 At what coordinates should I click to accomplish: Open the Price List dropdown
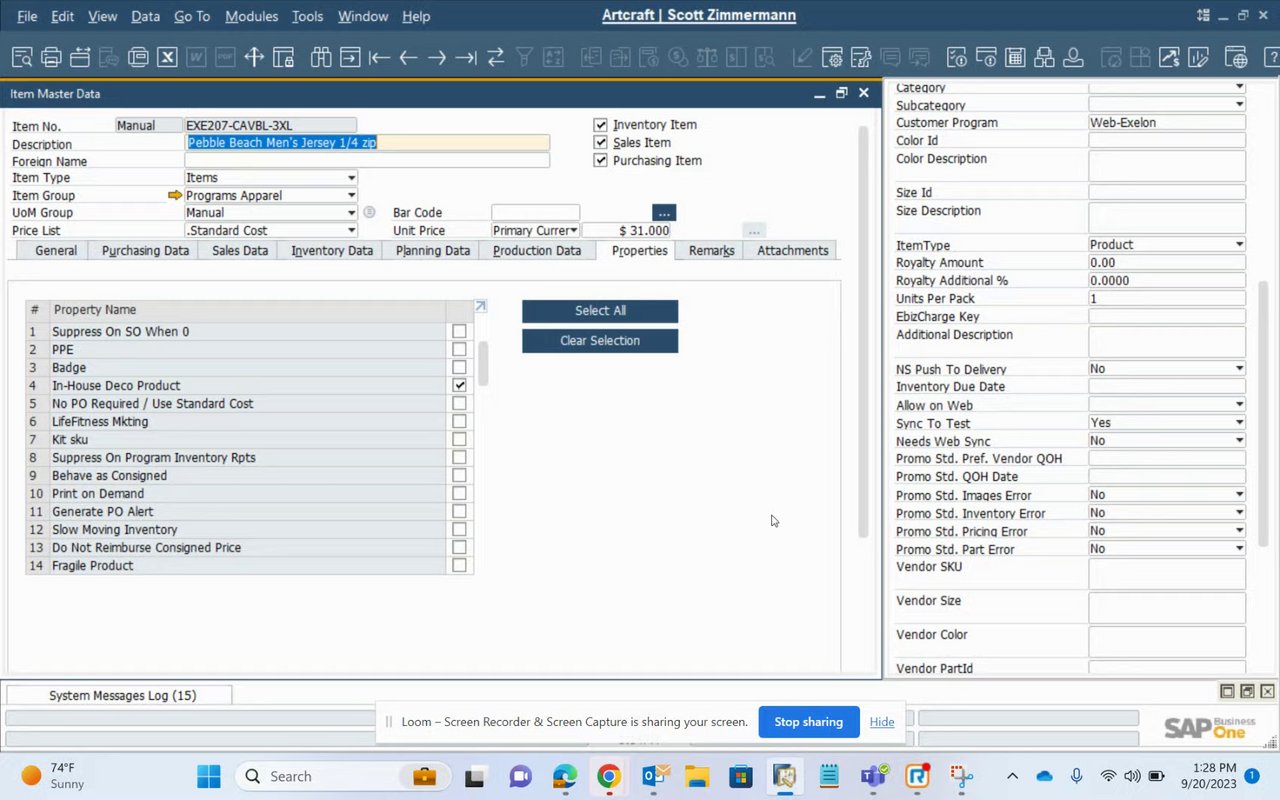351,231
